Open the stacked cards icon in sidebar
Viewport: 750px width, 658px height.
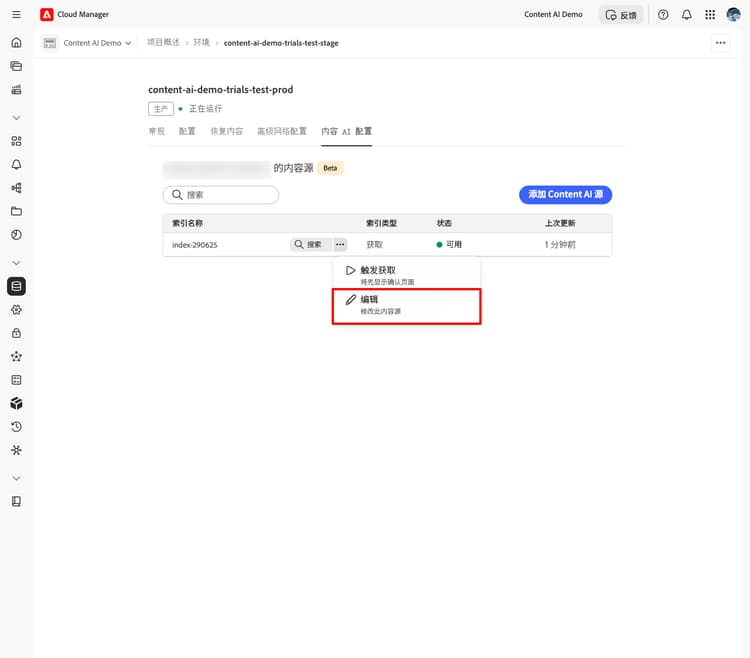click(x=16, y=66)
